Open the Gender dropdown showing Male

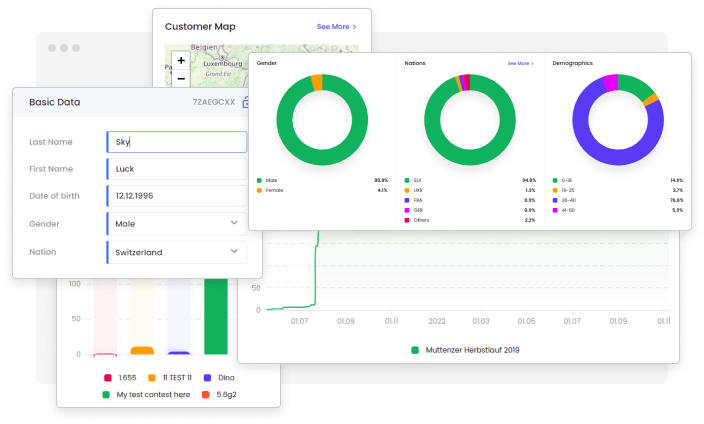point(176,223)
